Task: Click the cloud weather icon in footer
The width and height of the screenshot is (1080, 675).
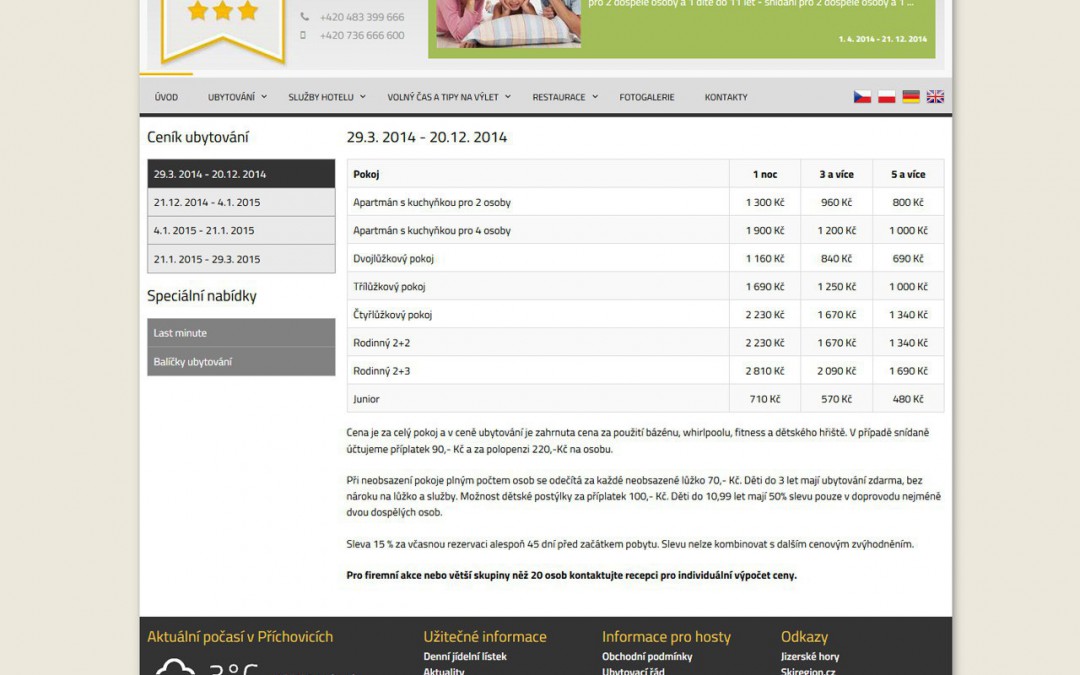Action: 175,667
